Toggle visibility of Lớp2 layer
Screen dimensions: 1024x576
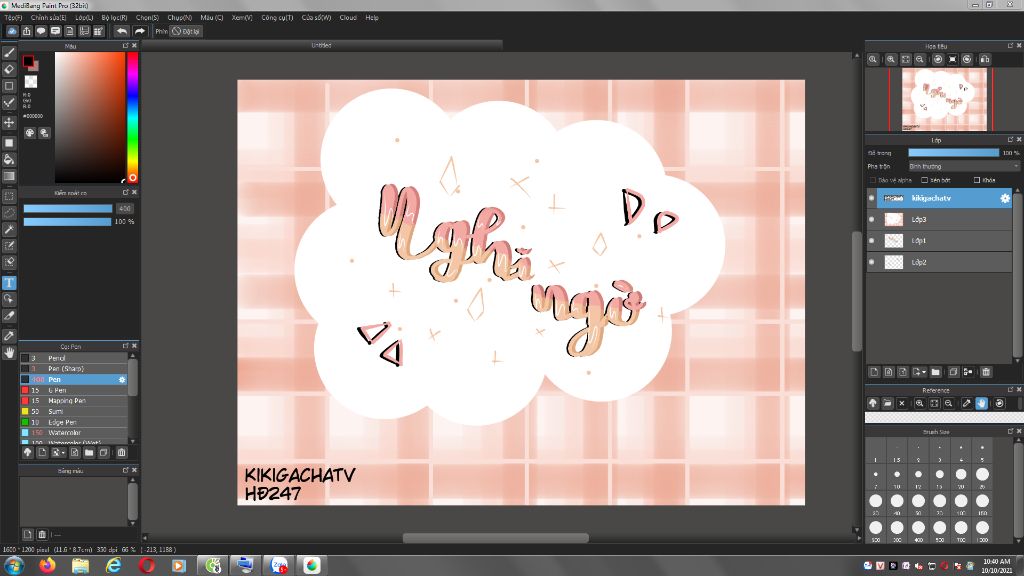872,262
